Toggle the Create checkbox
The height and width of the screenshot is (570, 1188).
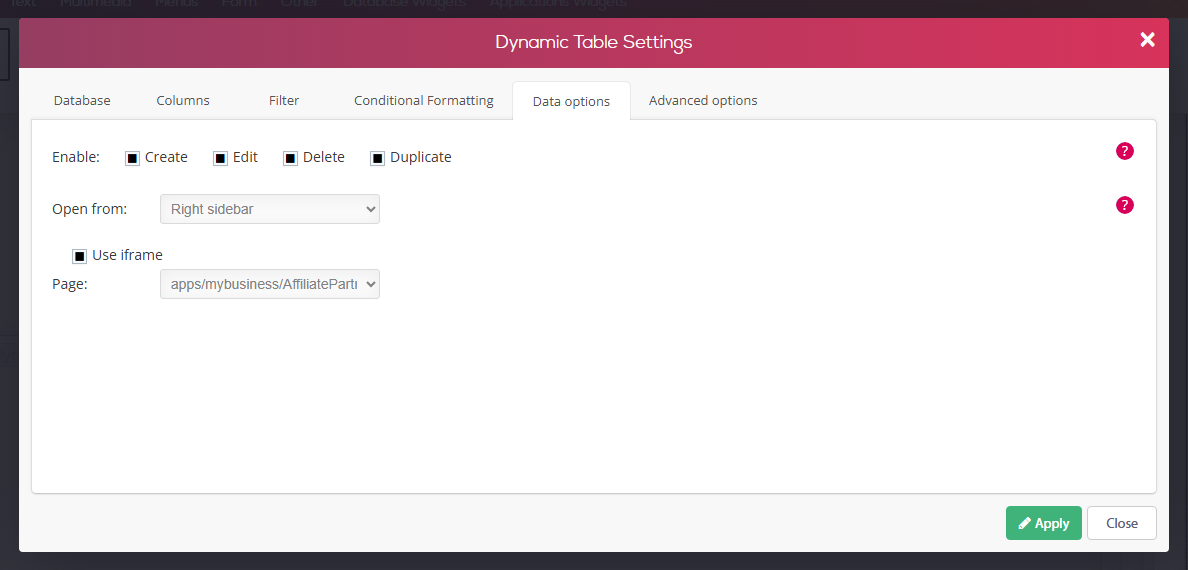click(x=133, y=158)
